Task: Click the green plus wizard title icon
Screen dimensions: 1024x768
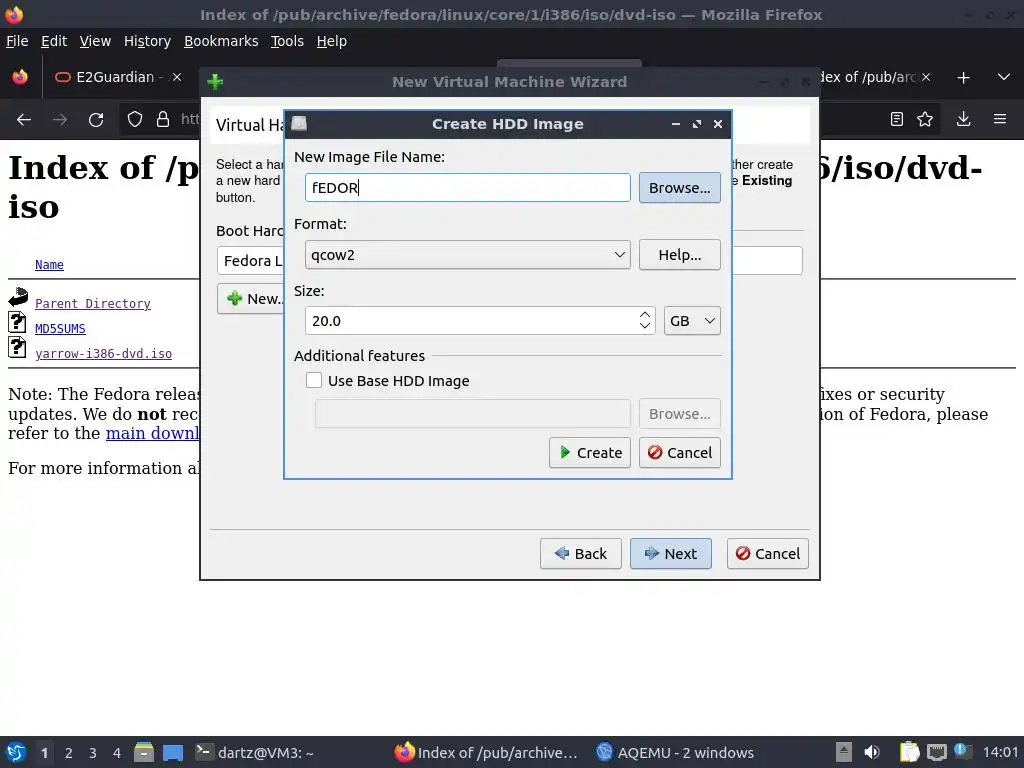Action: (x=215, y=82)
